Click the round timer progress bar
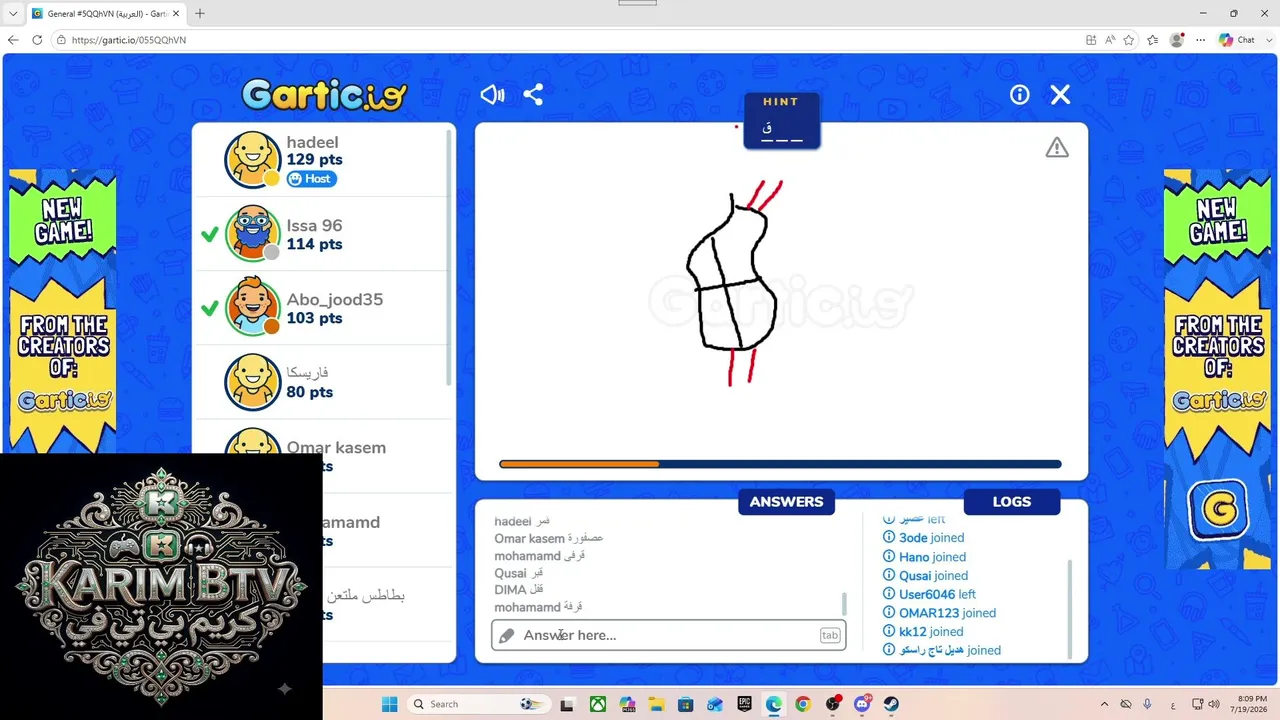 tap(780, 464)
